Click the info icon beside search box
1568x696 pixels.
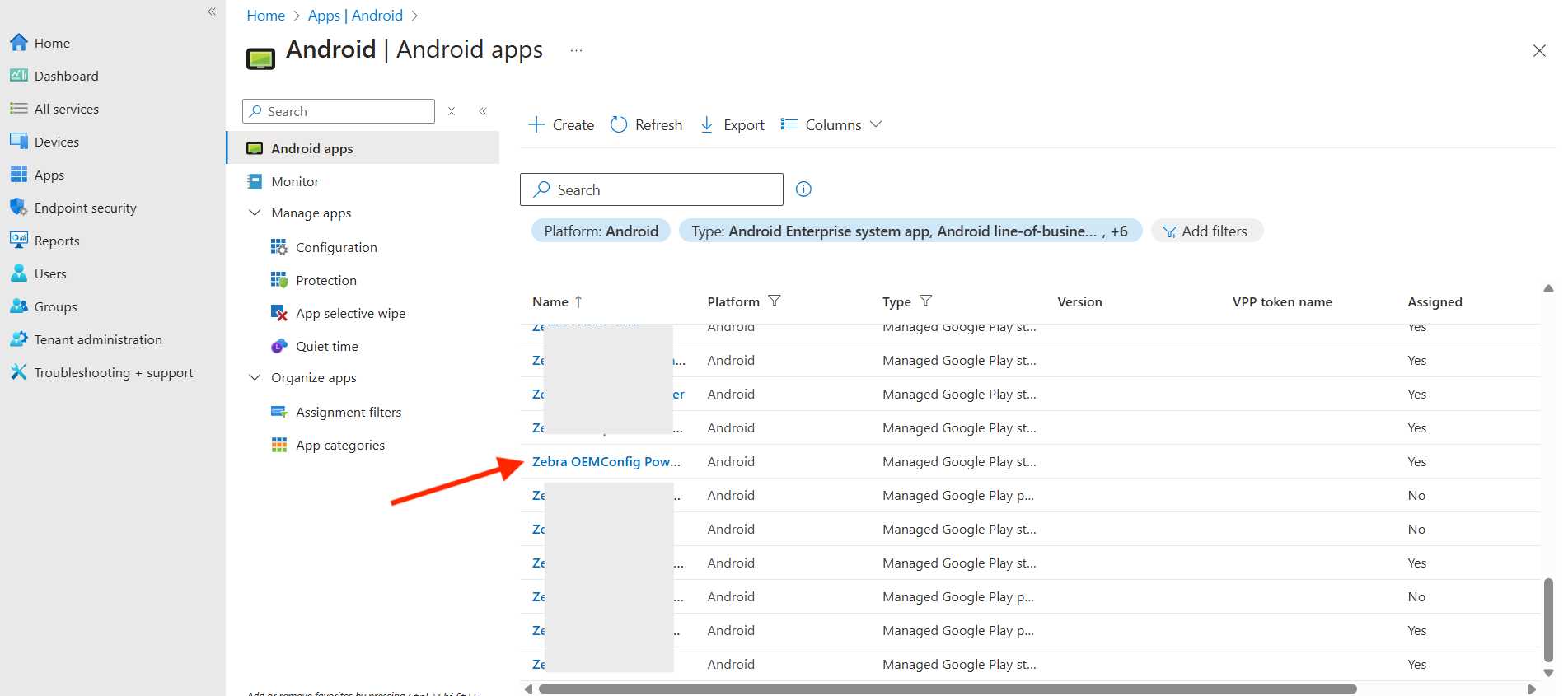(803, 189)
